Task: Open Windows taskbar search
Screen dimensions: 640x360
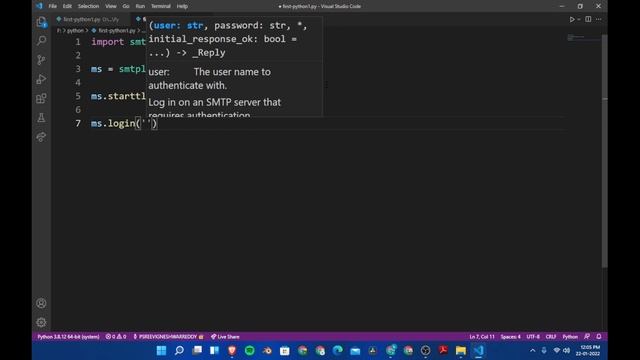Action: click(x=179, y=350)
